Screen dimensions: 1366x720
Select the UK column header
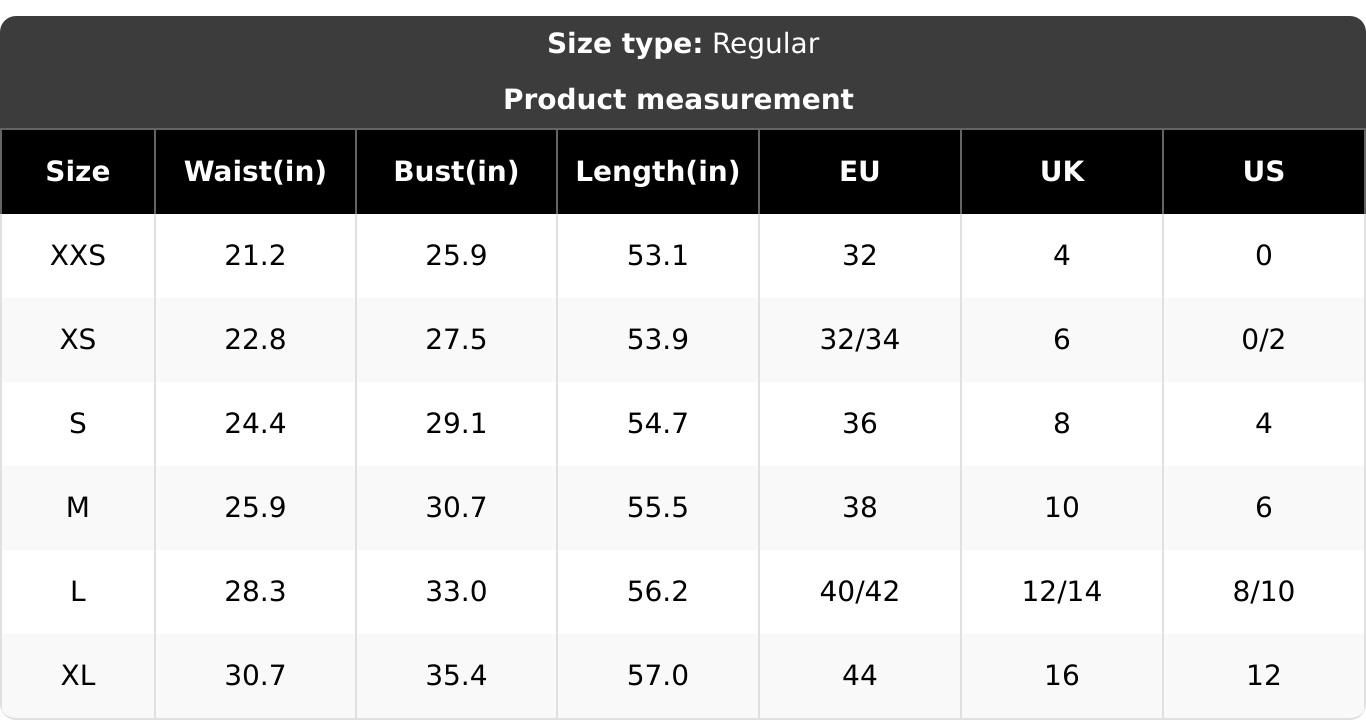coord(1062,172)
